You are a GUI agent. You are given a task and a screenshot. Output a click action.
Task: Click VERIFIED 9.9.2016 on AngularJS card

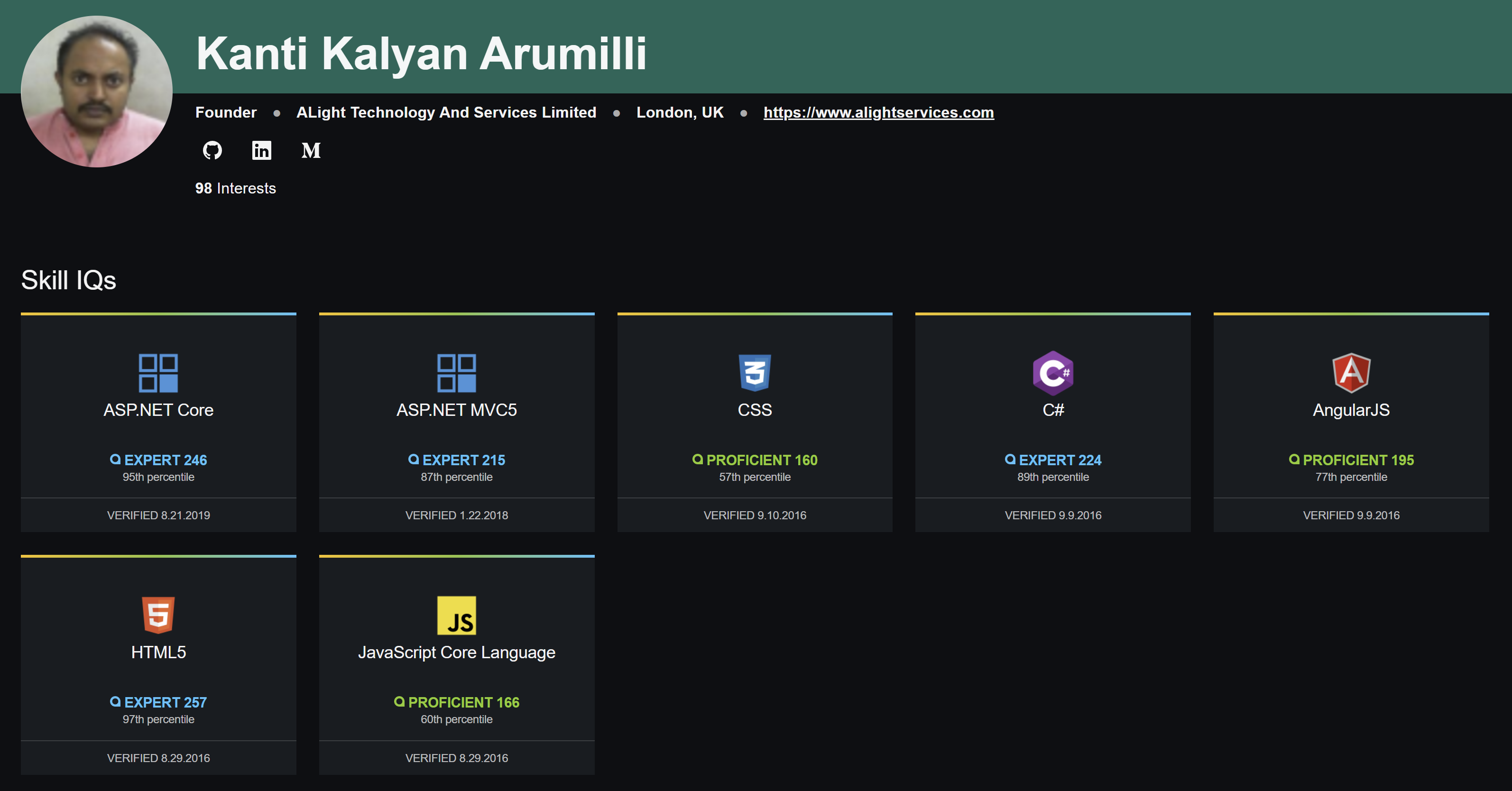[1351, 515]
